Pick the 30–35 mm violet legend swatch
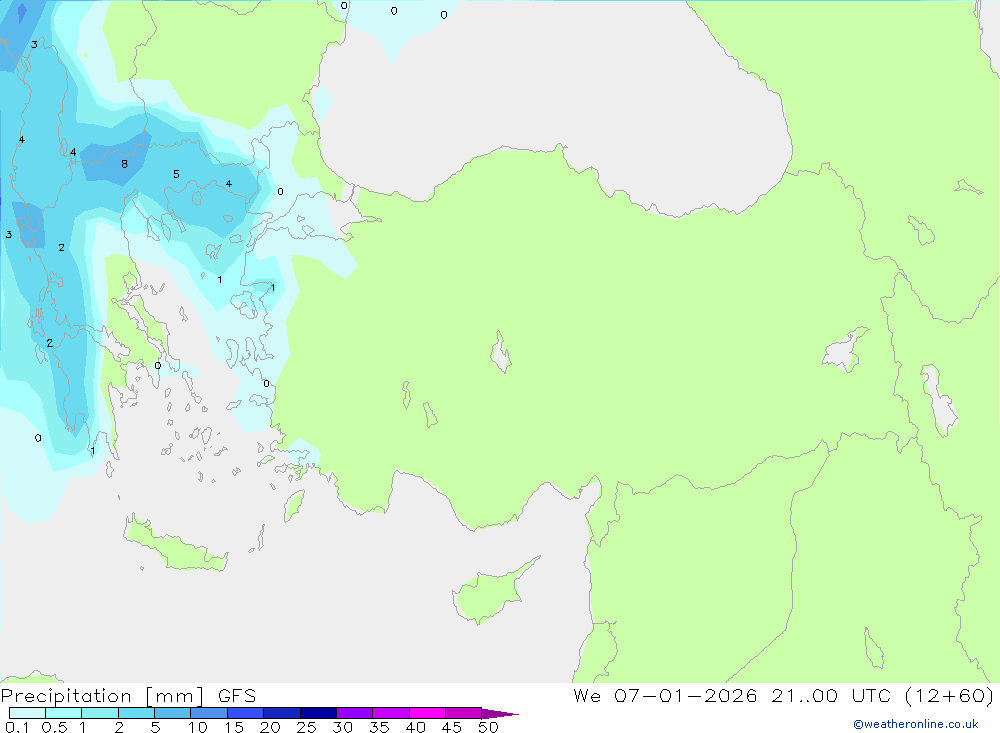 point(354,713)
